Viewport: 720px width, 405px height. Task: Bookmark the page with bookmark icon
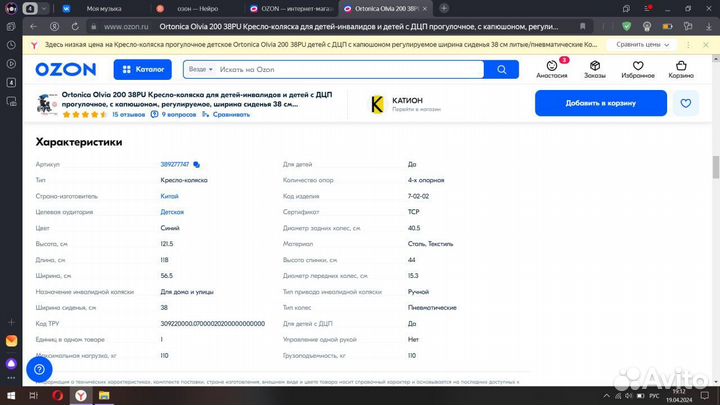(x=582, y=27)
